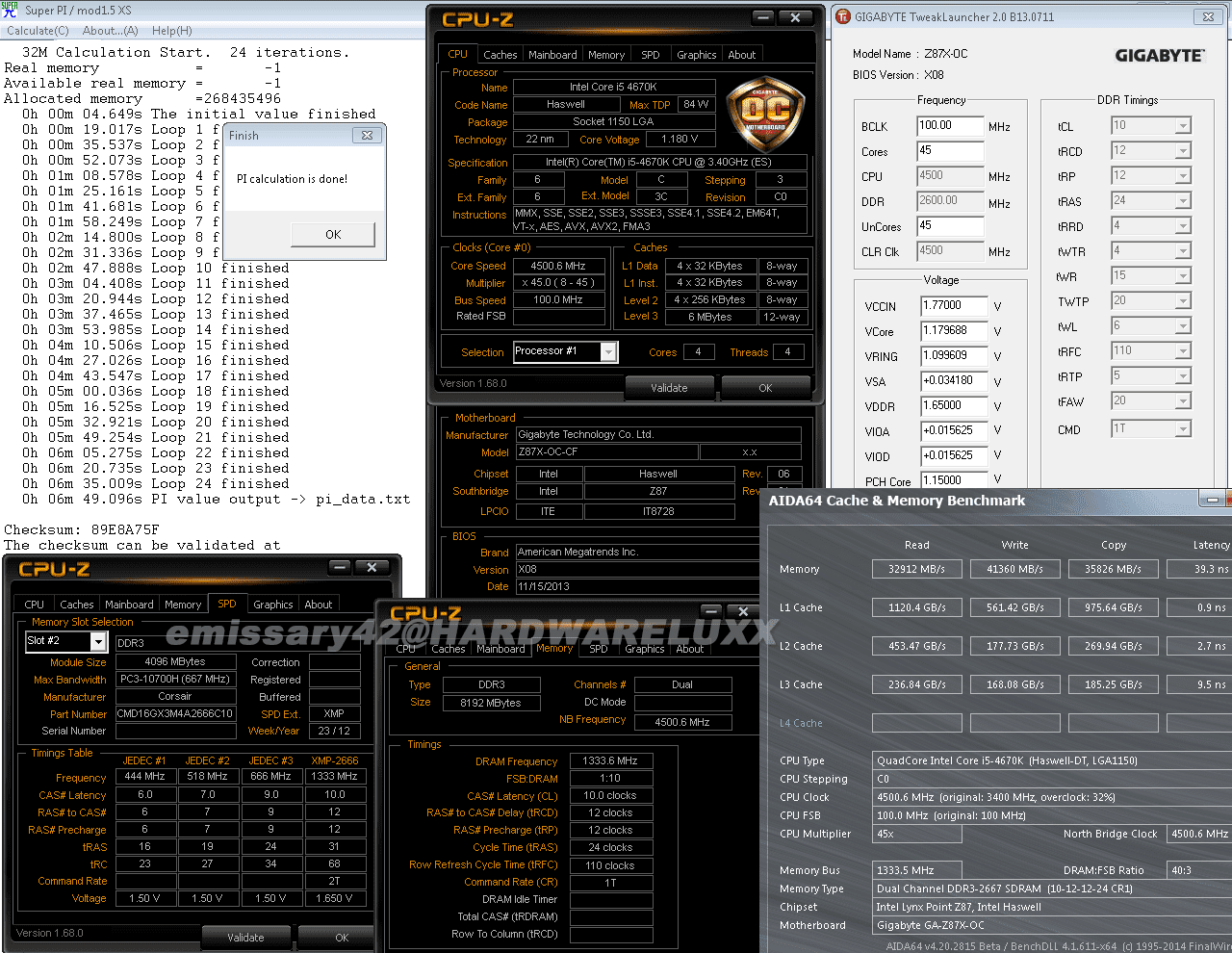Click the Core Speed value 4500.6 MHz
The image size is (1232, 953).
click(558, 266)
